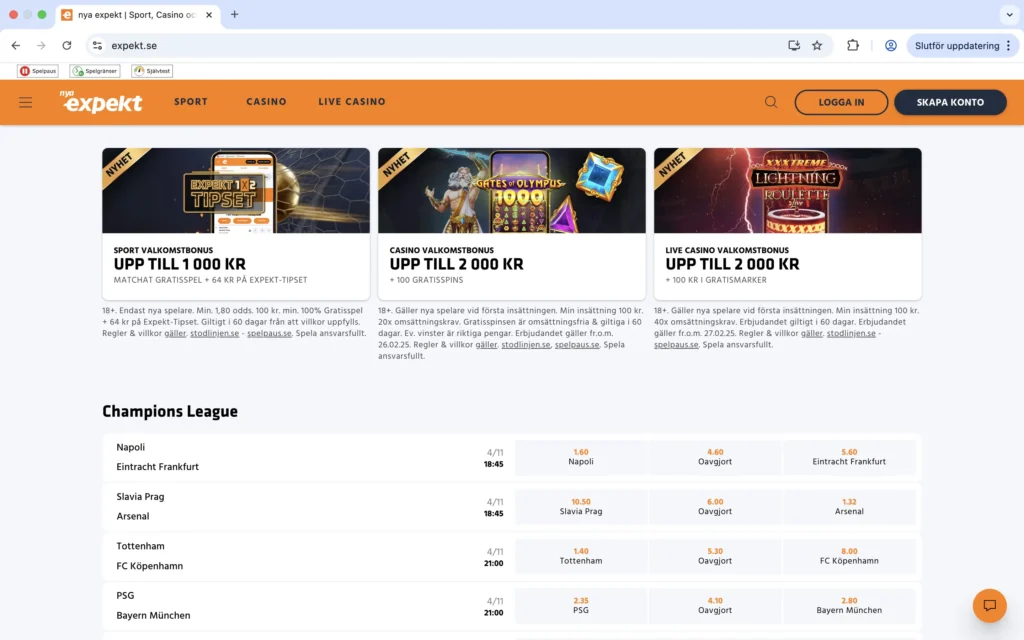1024x640 pixels.
Task: Open the LIVE CASINO section
Action: pyautogui.click(x=352, y=102)
